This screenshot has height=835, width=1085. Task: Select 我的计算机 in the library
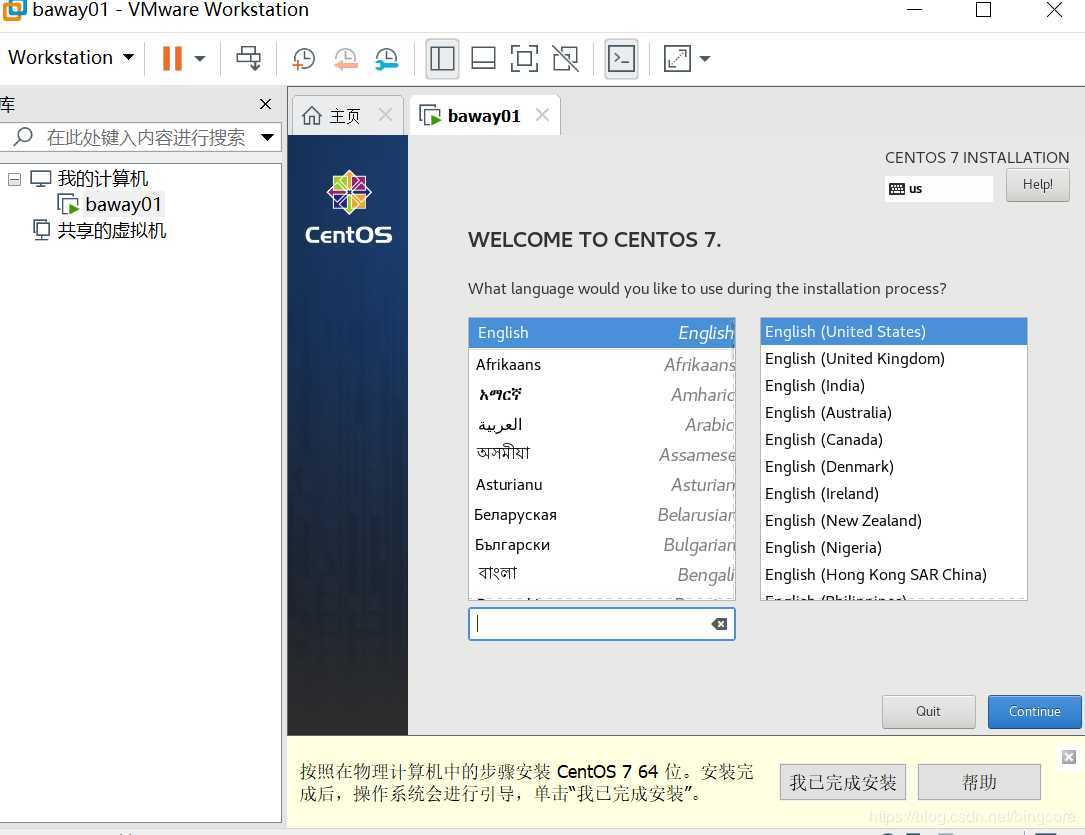click(102, 178)
